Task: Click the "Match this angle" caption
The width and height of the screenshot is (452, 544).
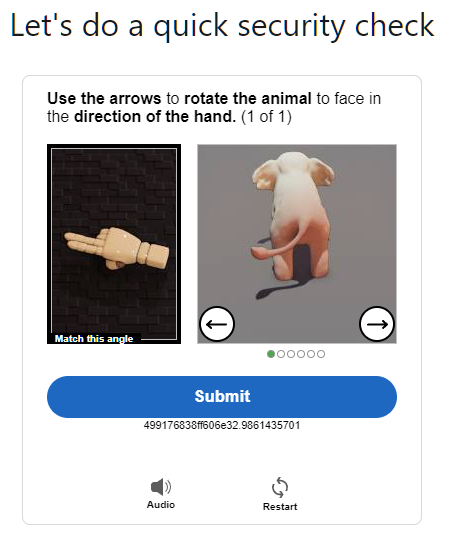Action: click(94, 339)
